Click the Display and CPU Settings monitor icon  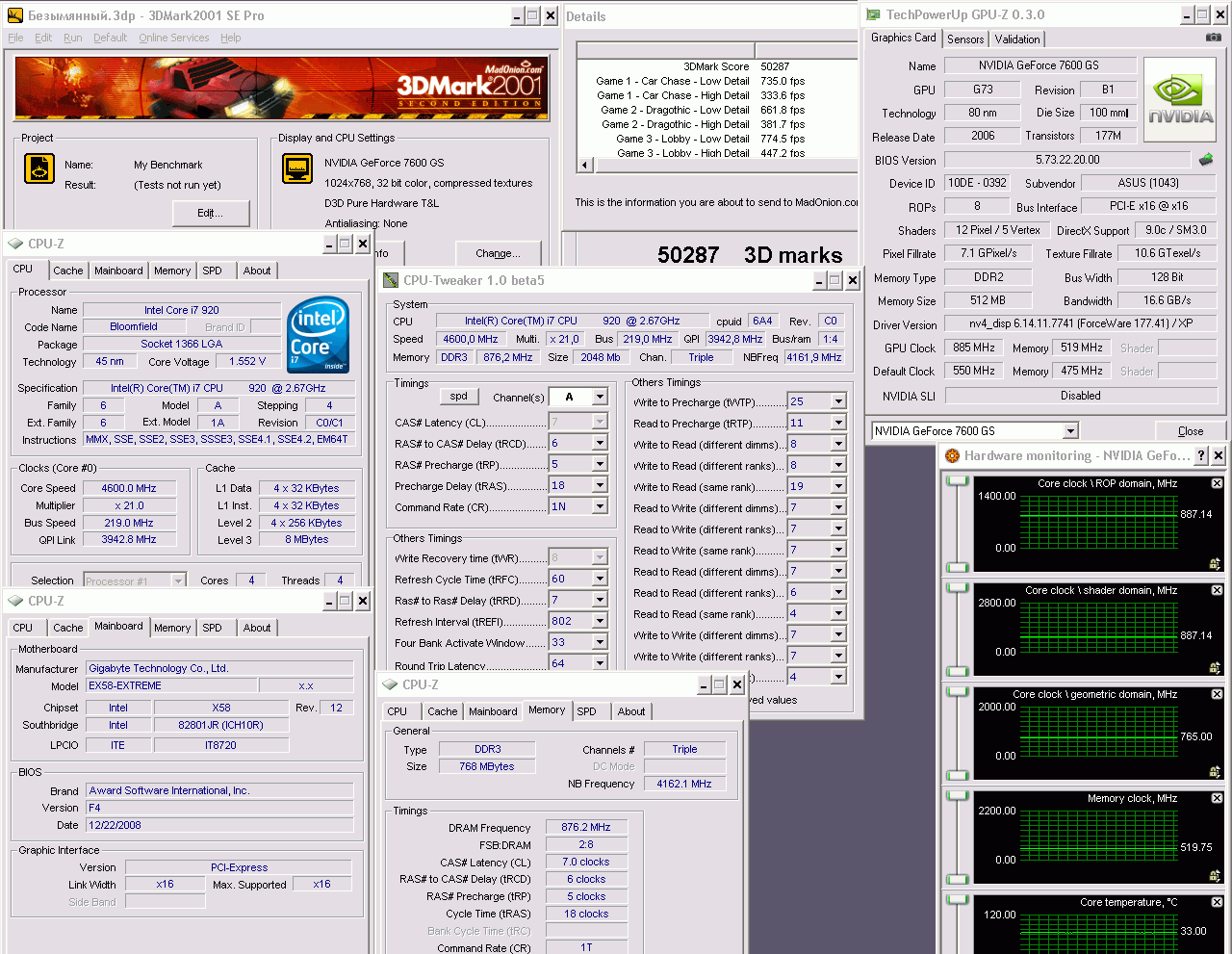(x=297, y=168)
